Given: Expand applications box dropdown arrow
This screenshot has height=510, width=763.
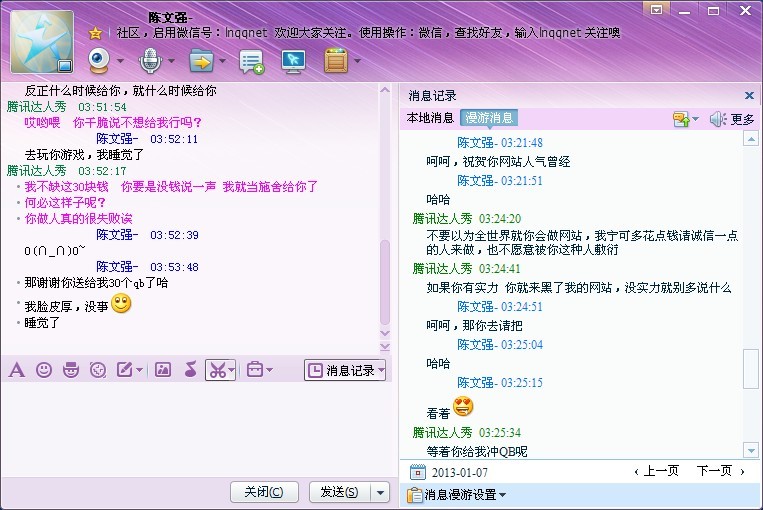Looking at the screenshot, I should point(358,61).
